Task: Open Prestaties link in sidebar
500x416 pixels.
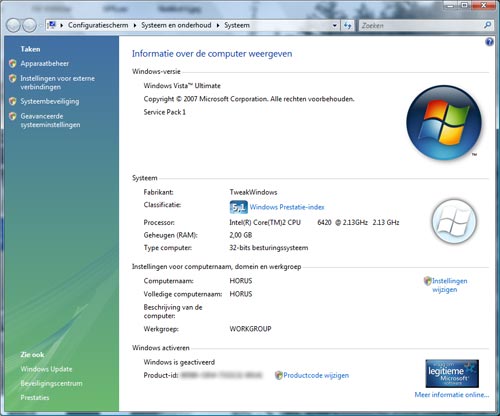Action: tap(35, 397)
